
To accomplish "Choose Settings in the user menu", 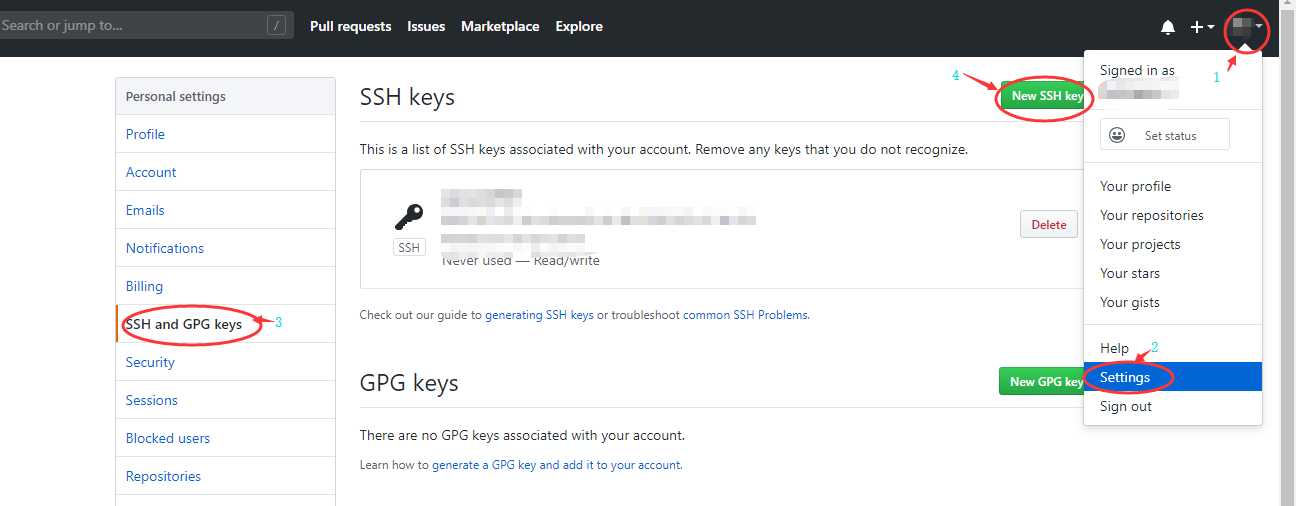I will click(x=1173, y=377).
